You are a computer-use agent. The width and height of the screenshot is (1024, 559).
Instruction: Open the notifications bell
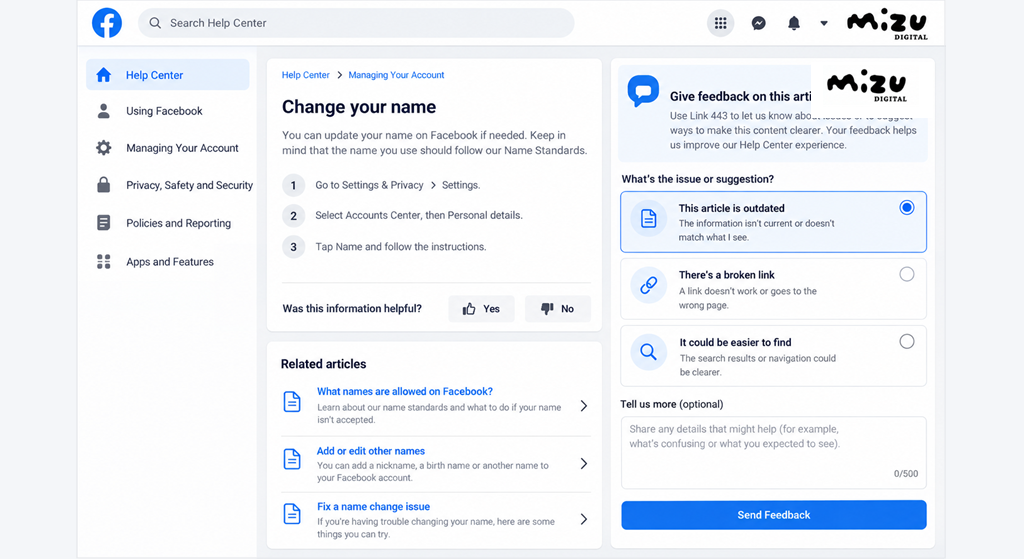point(793,24)
